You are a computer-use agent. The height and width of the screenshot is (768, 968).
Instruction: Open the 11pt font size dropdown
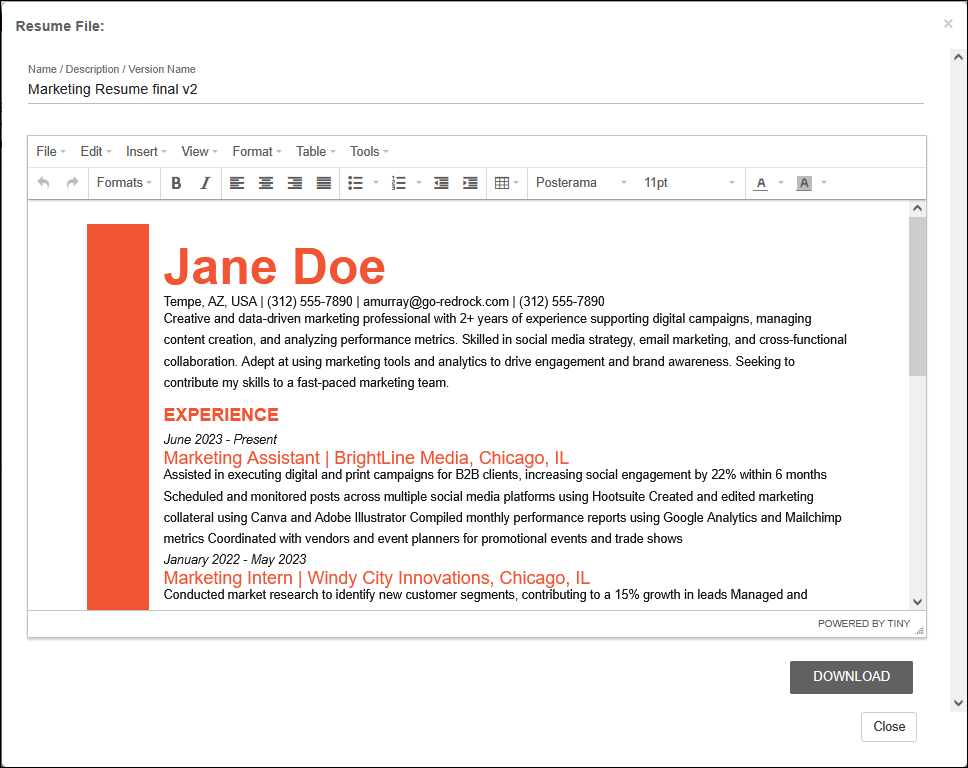pos(689,183)
